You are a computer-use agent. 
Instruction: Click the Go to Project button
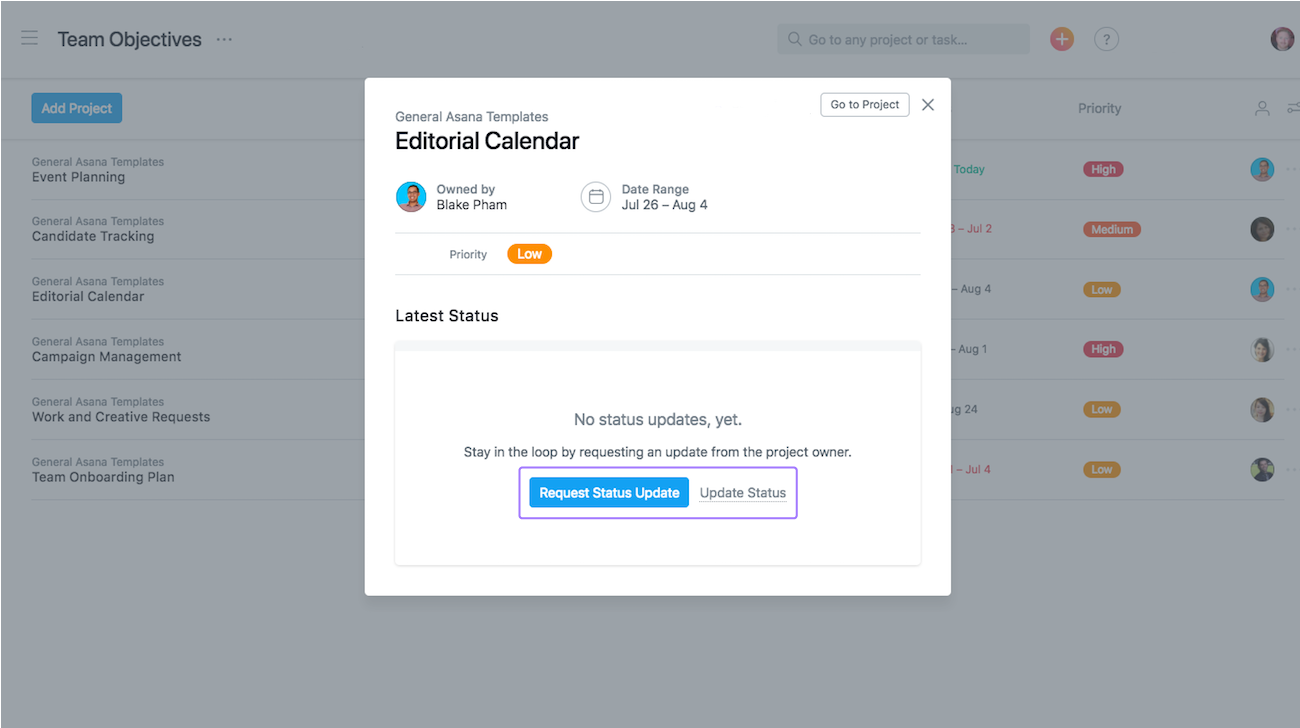tap(865, 104)
